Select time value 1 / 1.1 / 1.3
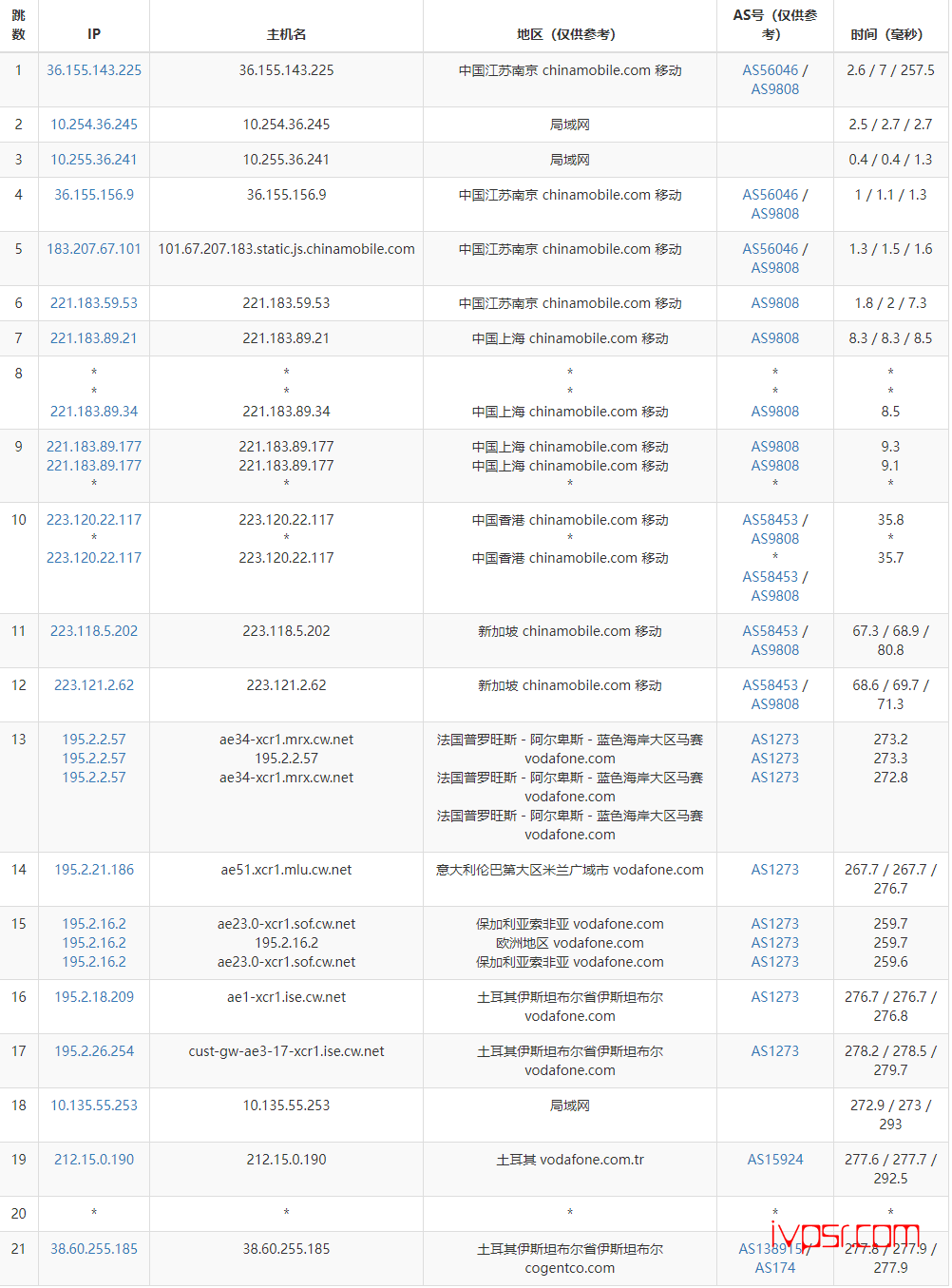This screenshot has height=1288, width=952. coord(890,195)
